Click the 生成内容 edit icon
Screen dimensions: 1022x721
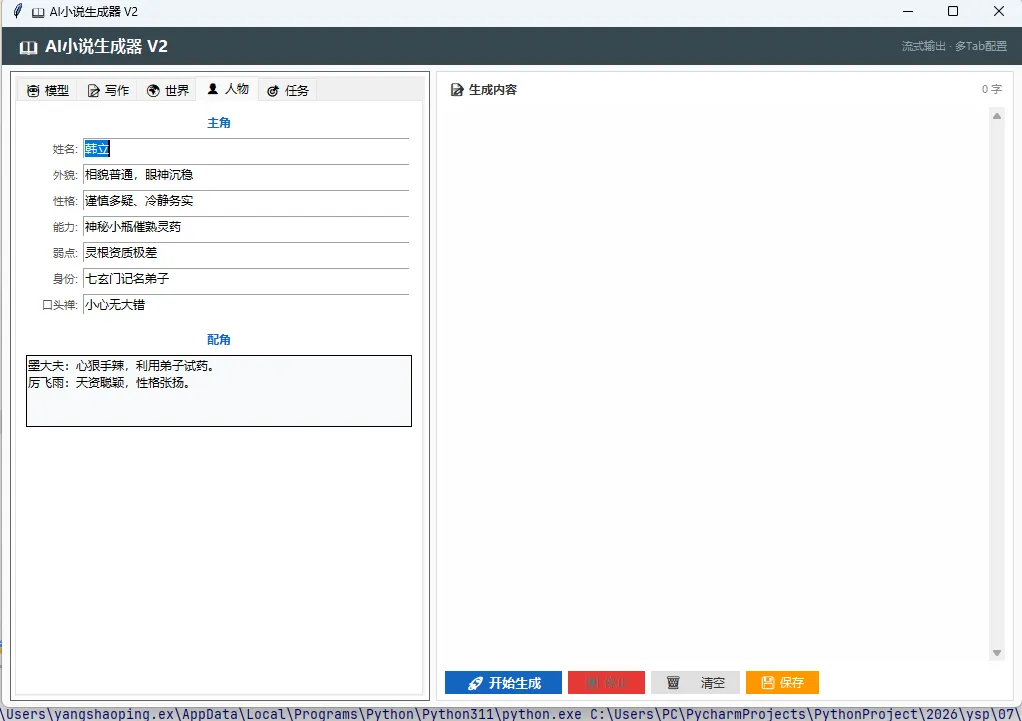[457, 90]
